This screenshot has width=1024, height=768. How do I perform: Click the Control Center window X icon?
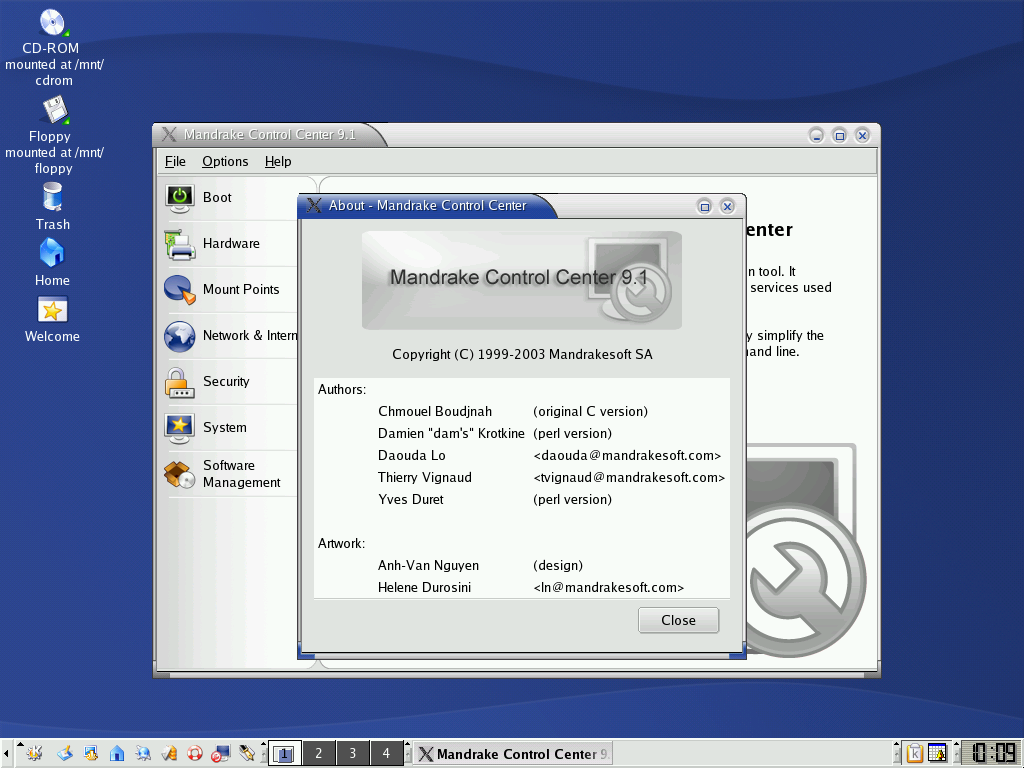point(169,135)
